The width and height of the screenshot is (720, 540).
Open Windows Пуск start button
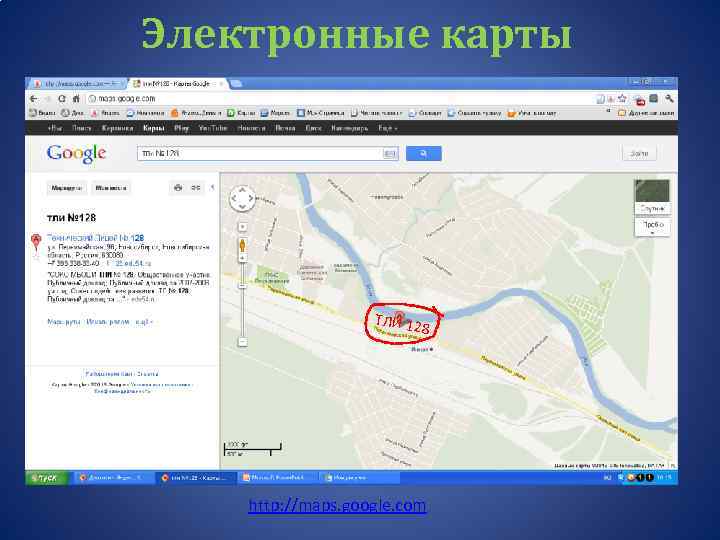[x=47, y=478]
